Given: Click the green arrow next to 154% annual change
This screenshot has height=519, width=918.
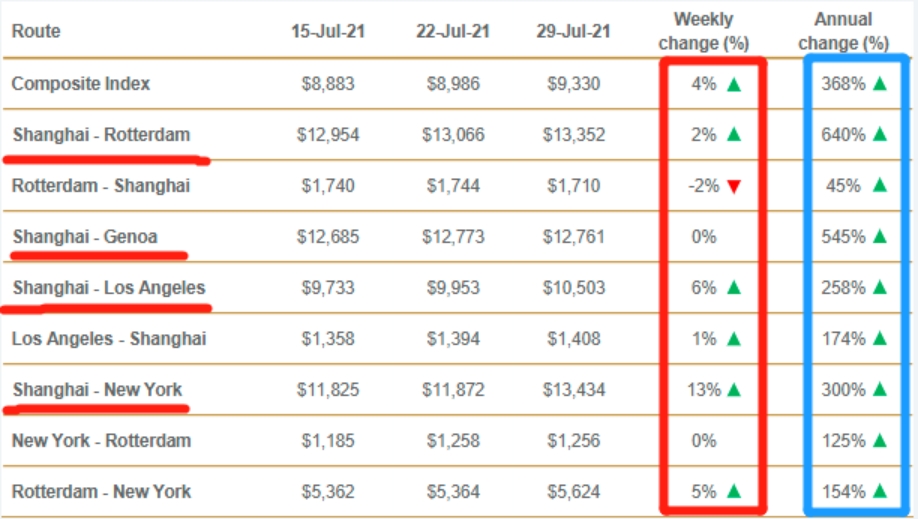Looking at the screenshot, I should click(x=880, y=491).
